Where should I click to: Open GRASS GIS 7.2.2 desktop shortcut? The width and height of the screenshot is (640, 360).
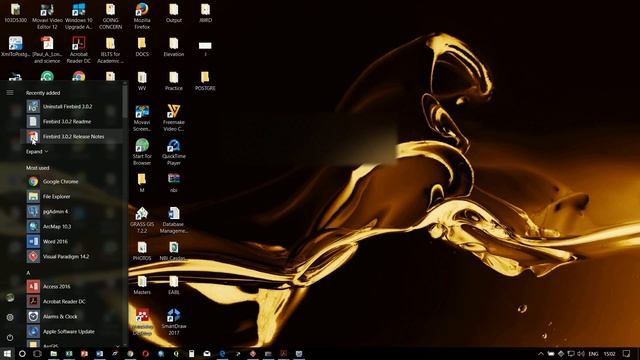pos(142,220)
